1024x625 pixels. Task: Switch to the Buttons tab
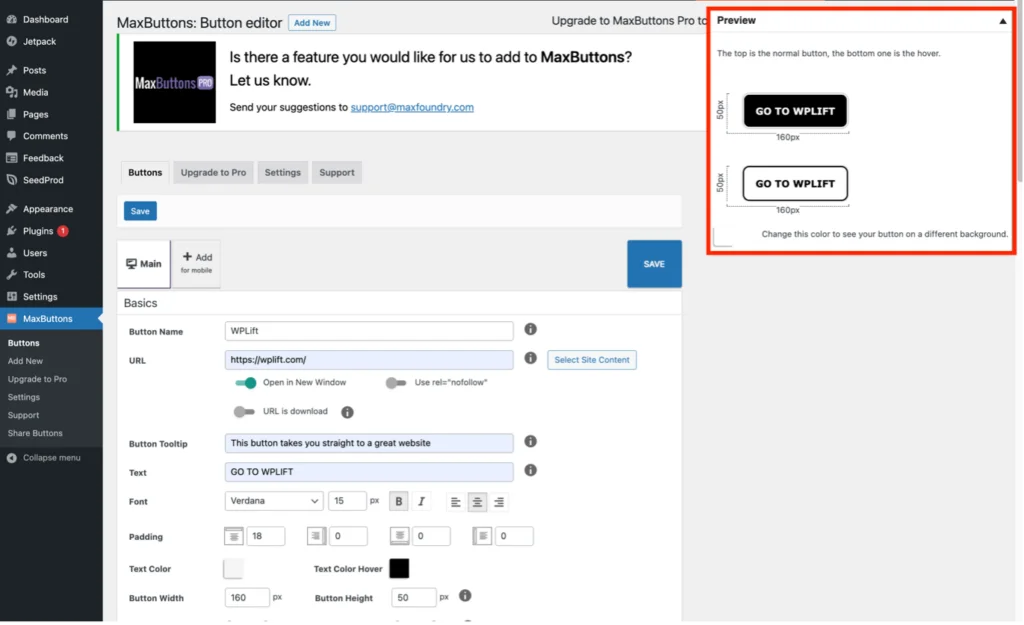145,172
